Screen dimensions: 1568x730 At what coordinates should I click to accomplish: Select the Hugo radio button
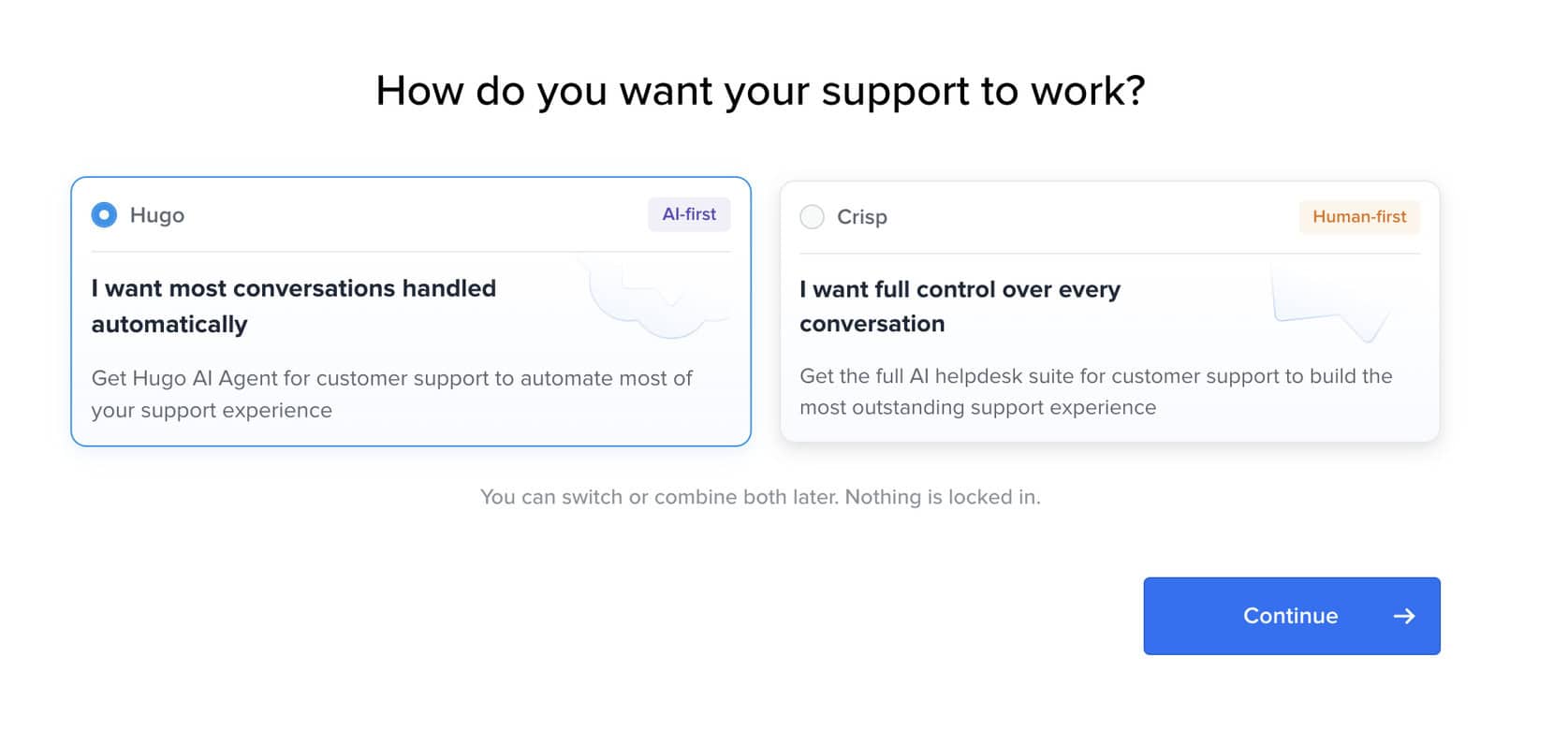click(x=104, y=215)
